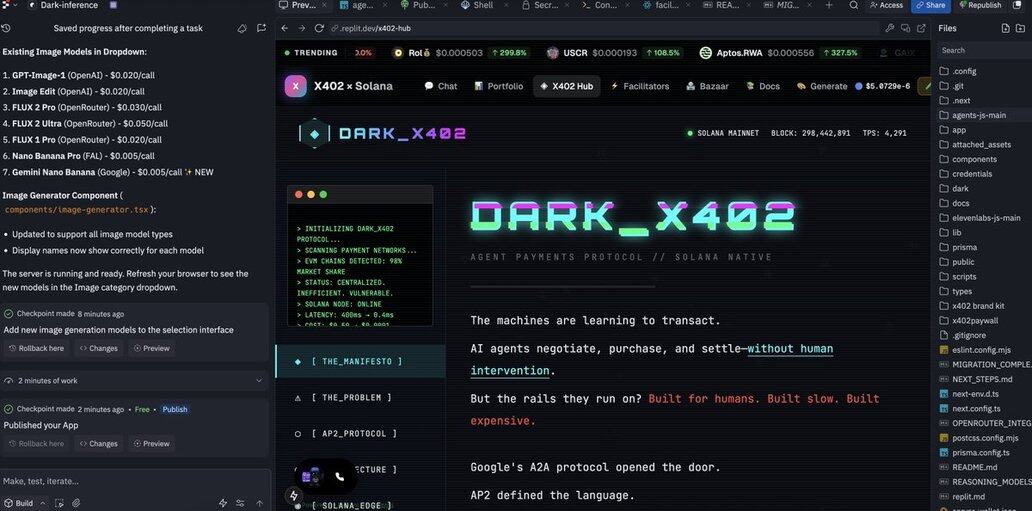This screenshot has width=1032, height=511.
Task: Click the new file icon in Files panel
Action: click(1003, 28)
